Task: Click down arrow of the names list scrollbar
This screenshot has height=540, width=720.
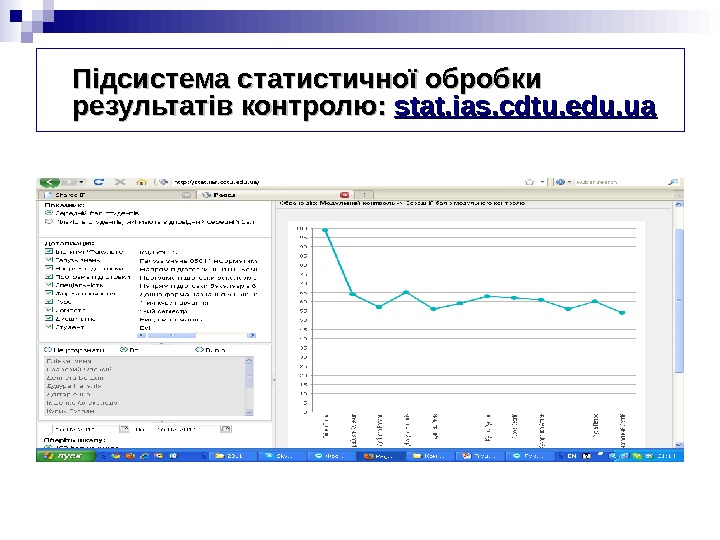Action: 249,412
